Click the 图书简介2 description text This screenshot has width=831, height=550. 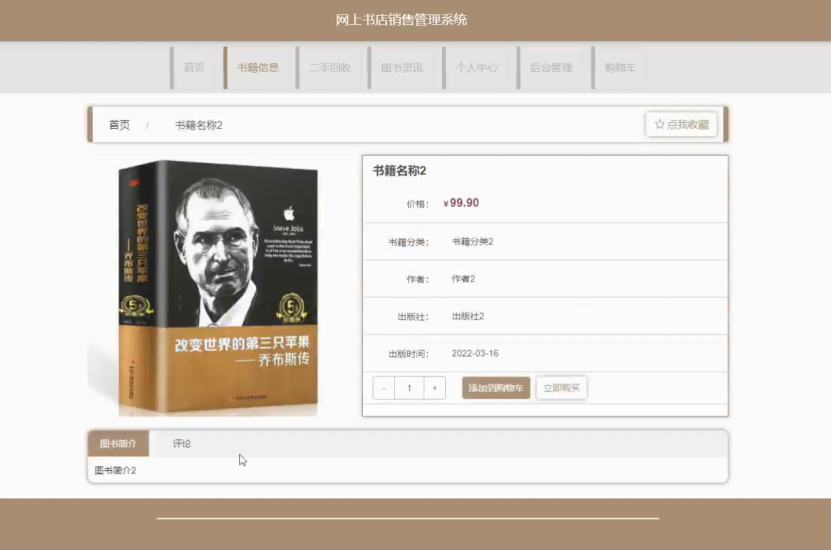tap(116, 471)
